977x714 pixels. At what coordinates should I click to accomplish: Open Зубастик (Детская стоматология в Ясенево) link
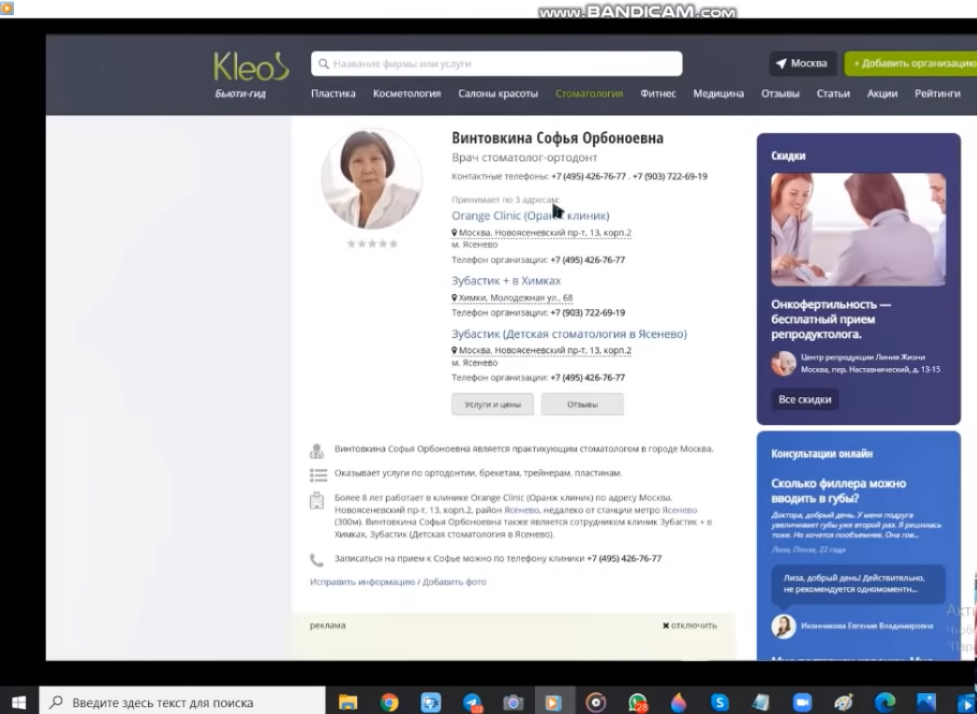[569, 334]
